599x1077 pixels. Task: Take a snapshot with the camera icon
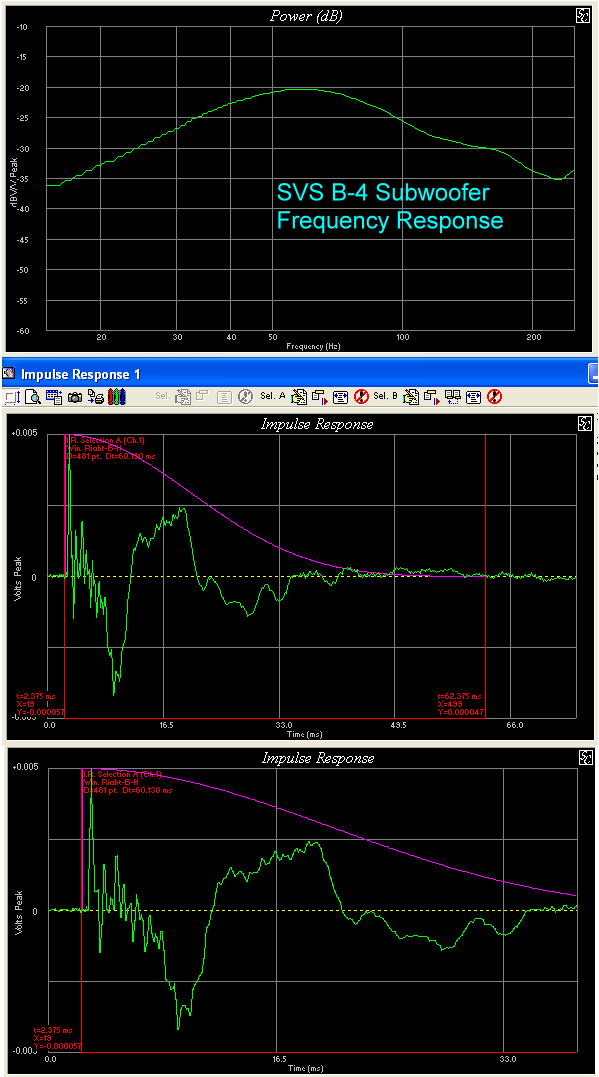coord(74,397)
